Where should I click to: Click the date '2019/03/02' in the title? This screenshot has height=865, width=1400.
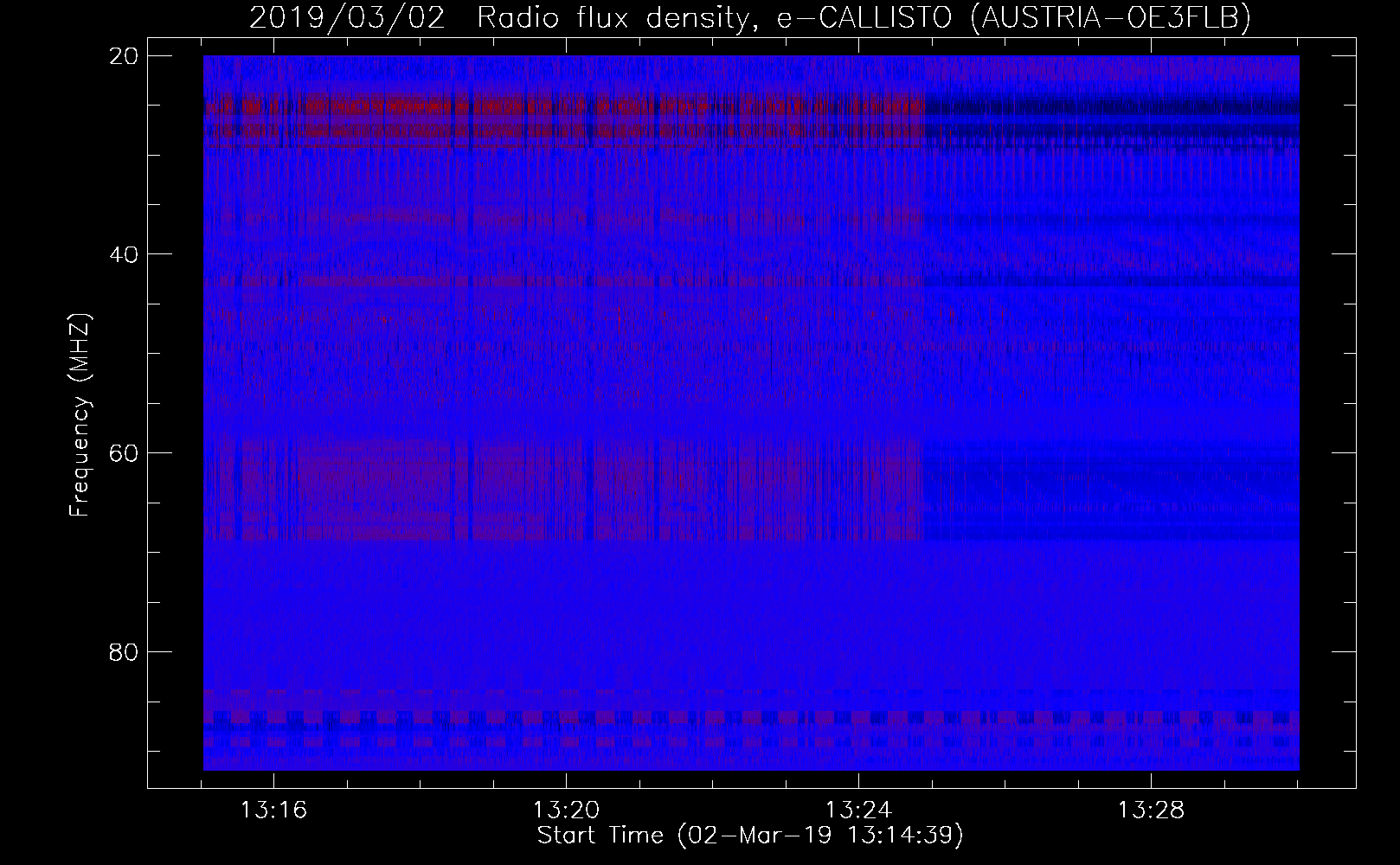(x=347, y=17)
